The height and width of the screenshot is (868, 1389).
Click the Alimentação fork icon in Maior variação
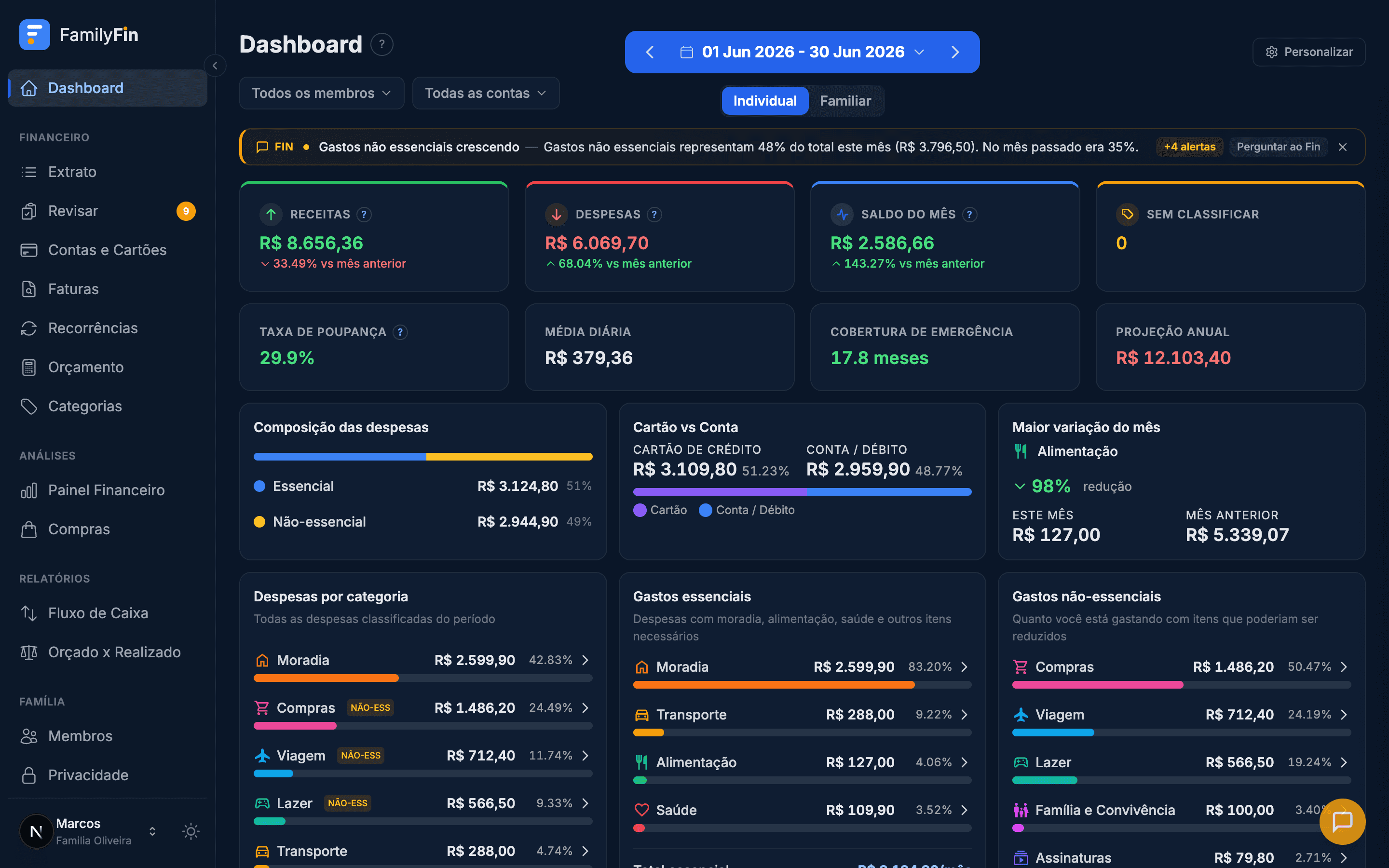1021,452
